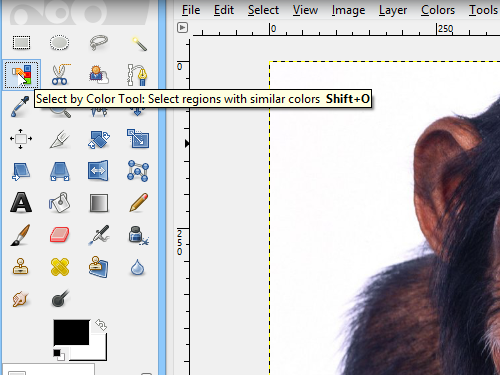This screenshot has height=375, width=500.
Task: Select the Crop knife tool
Action: 59,139
